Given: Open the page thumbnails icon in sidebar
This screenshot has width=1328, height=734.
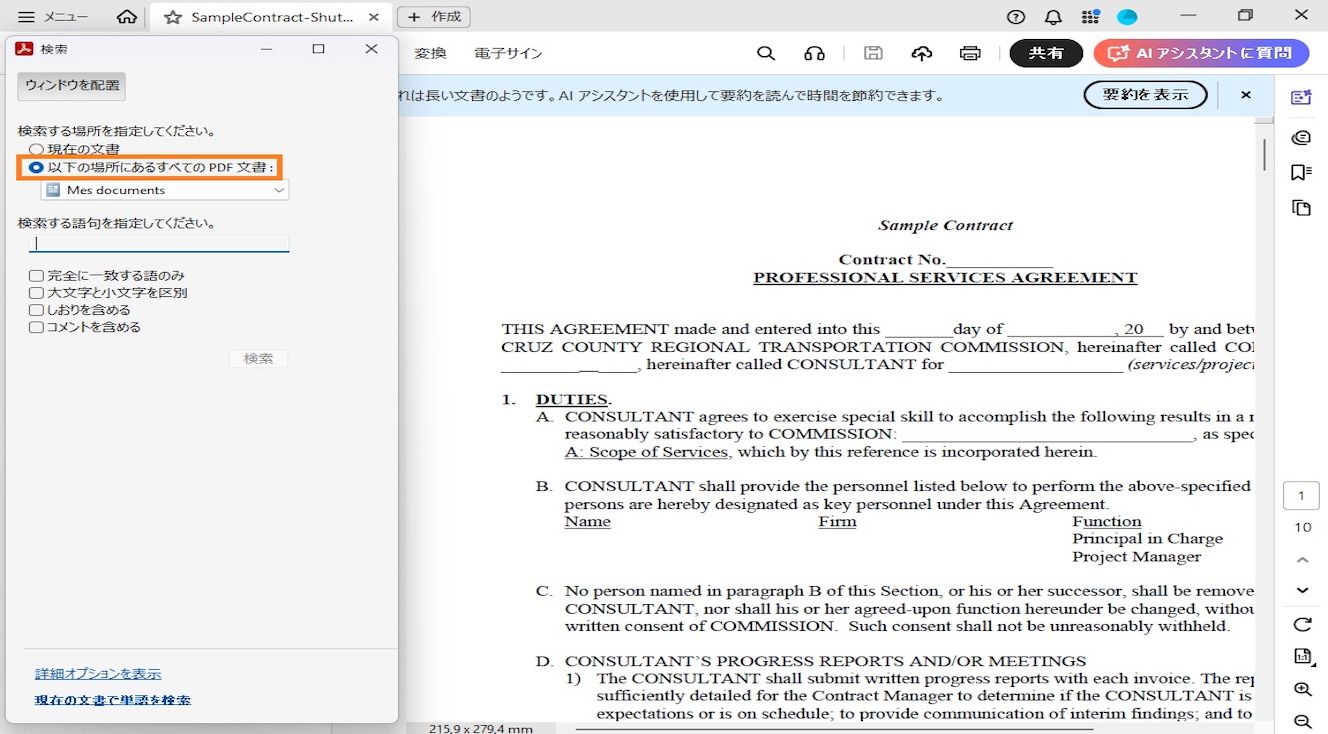Looking at the screenshot, I should point(1301,208).
